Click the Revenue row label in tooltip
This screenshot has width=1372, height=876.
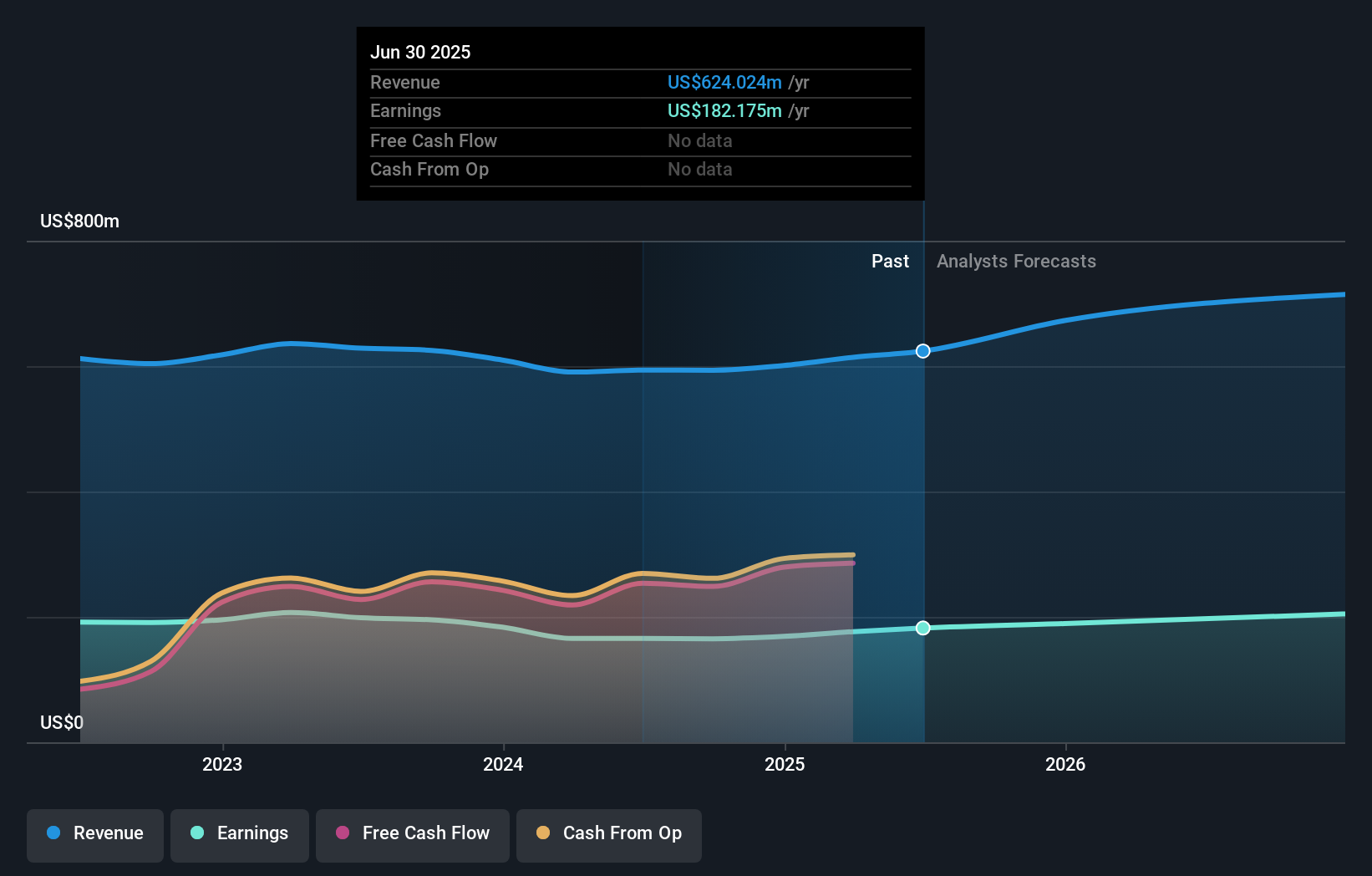(405, 83)
